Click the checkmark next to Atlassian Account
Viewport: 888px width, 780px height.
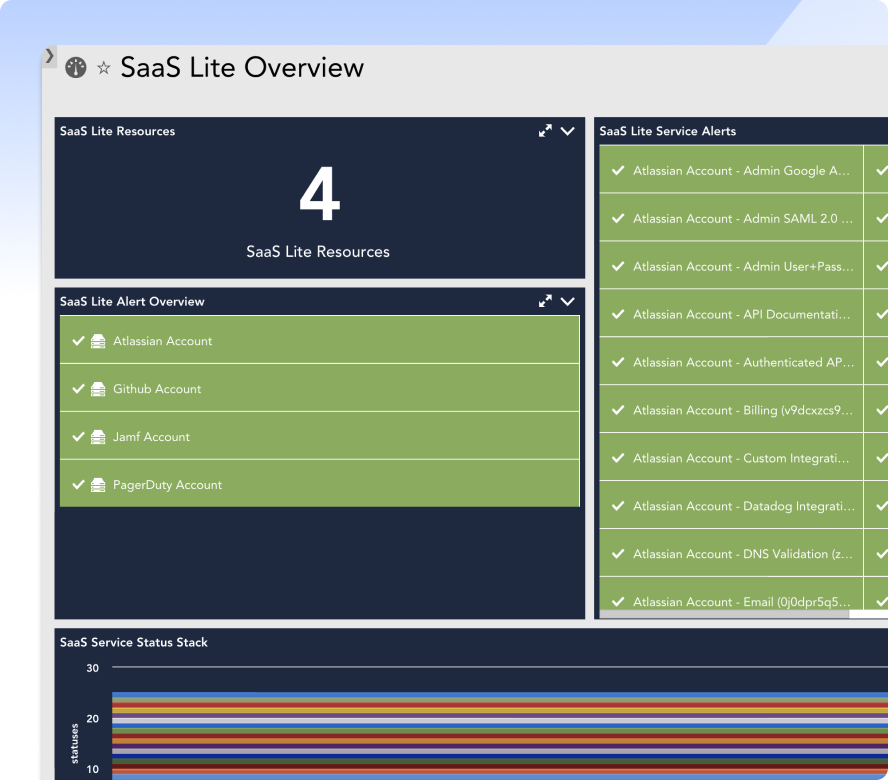(x=79, y=341)
